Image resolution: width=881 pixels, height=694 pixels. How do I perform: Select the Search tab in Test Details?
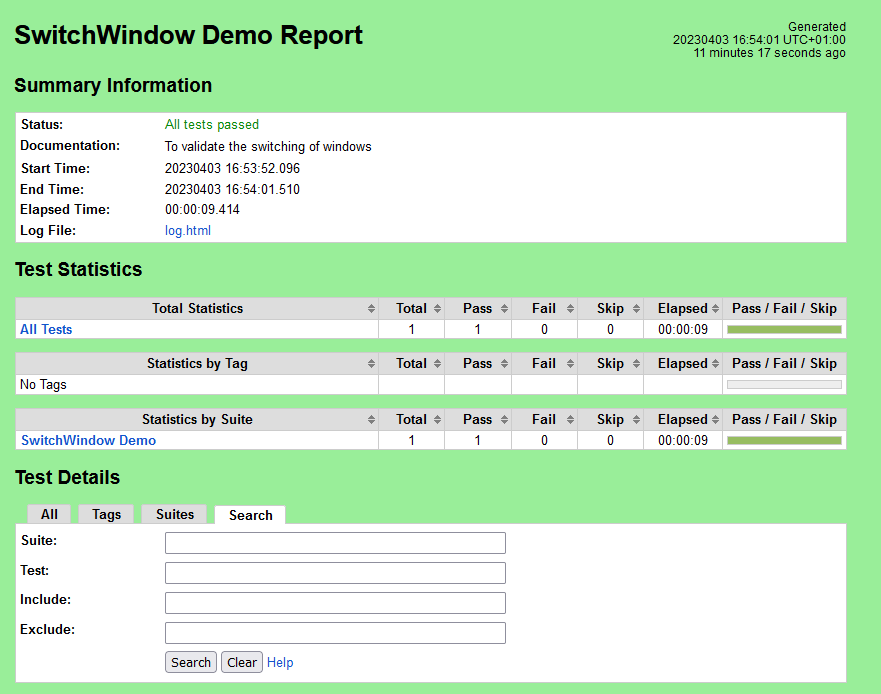tap(250, 515)
